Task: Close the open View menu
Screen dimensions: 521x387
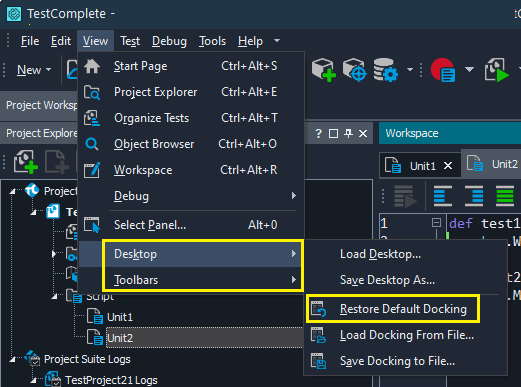Action: coord(95,41)
